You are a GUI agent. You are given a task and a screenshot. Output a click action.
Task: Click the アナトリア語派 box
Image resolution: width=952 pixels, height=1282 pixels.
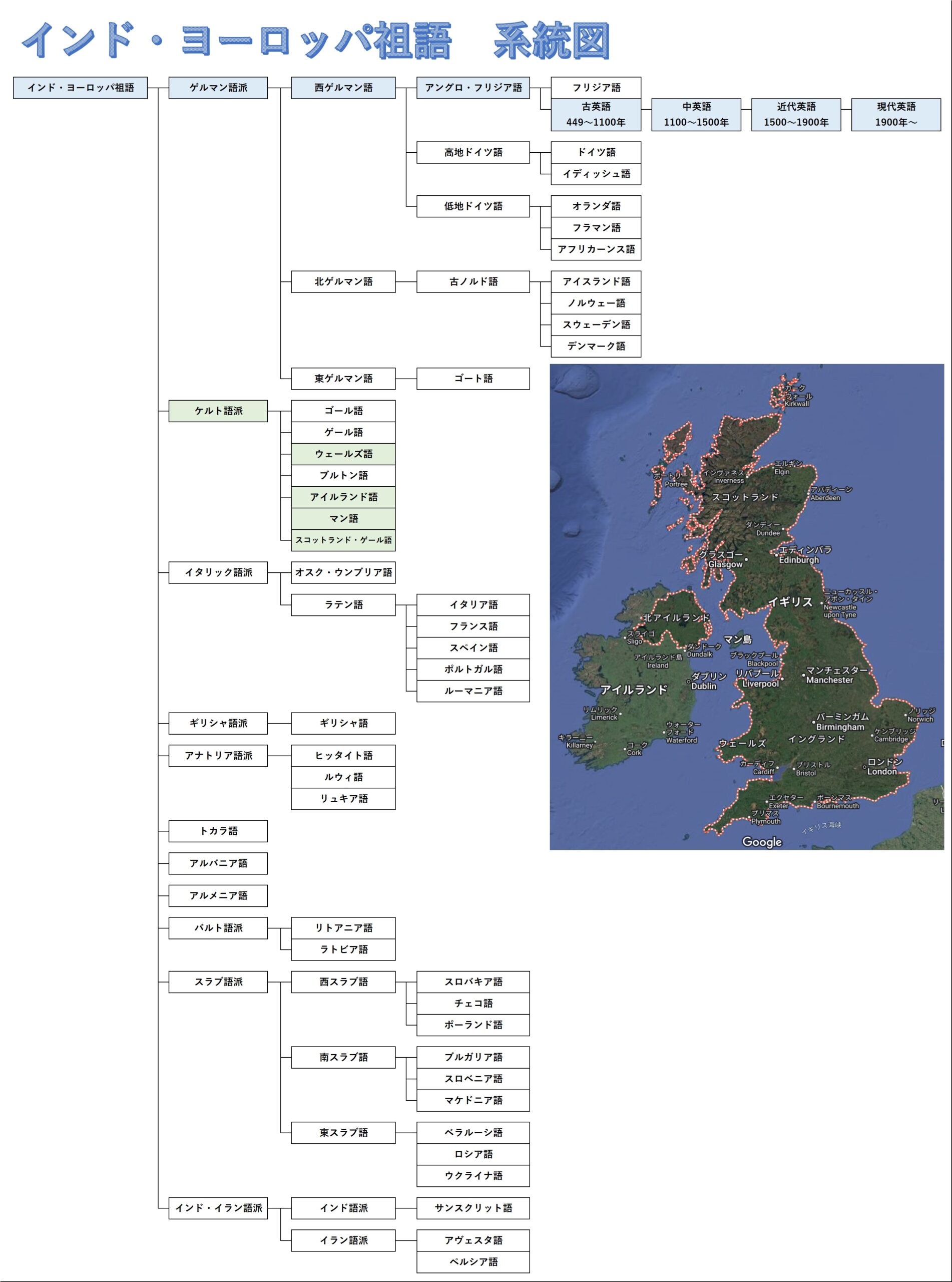tap(218, 756)
